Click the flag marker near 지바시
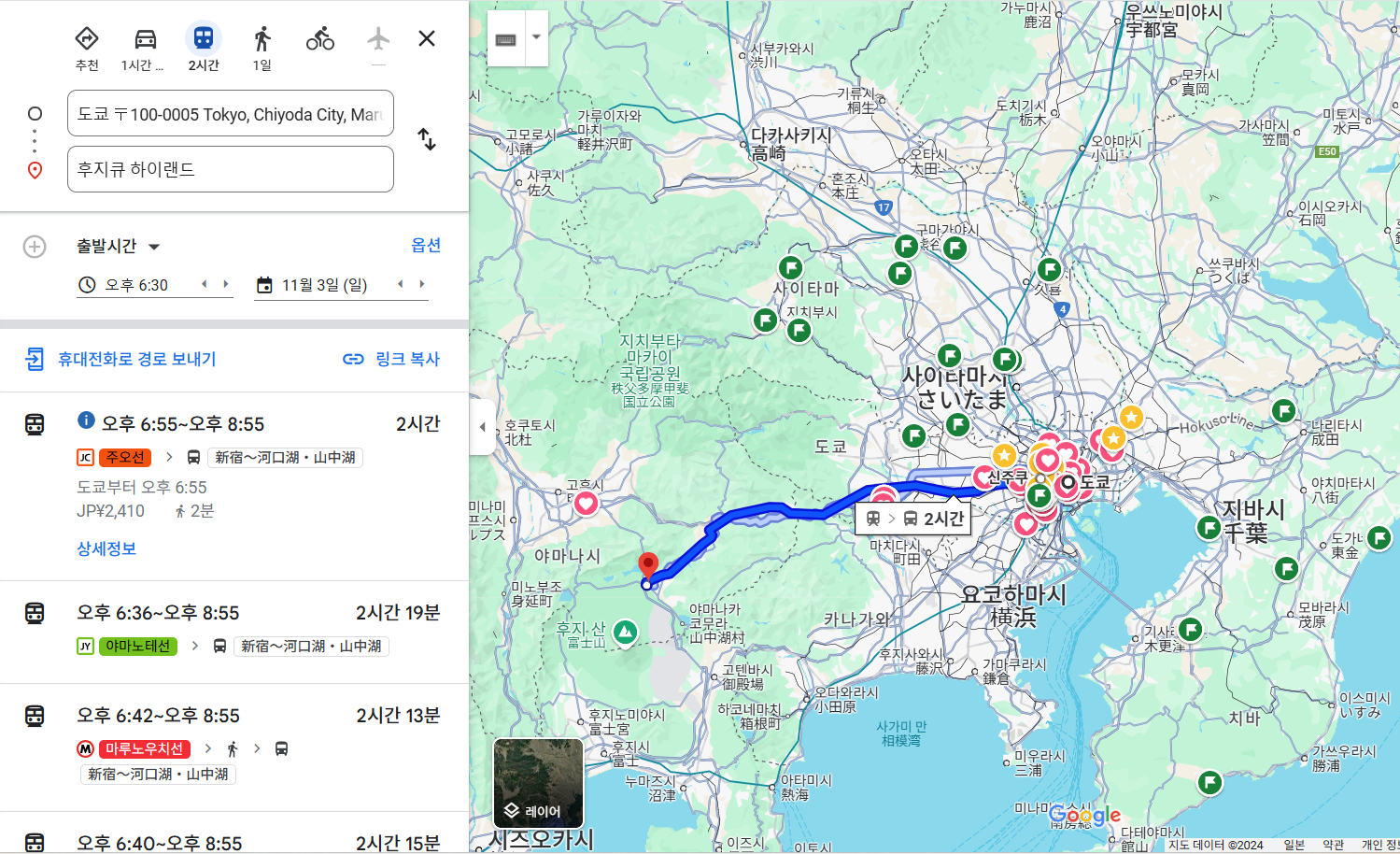Viewport: 1400px width, 854px height. pyautogui.click(x=1209, y=528)
